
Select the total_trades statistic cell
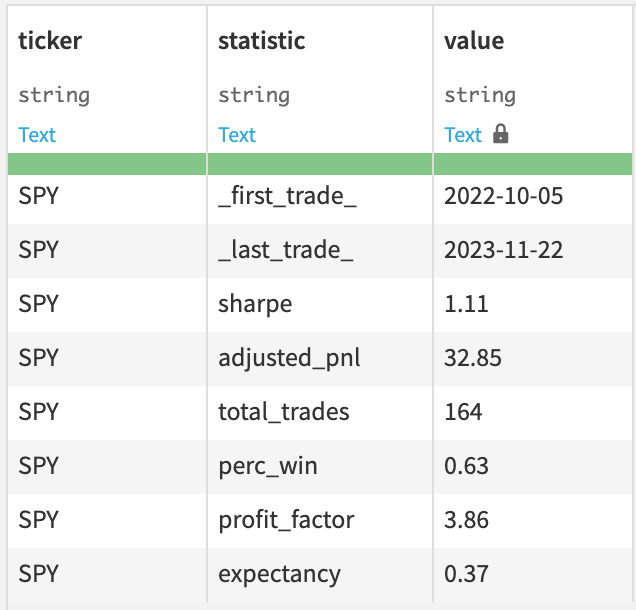pyautogui.click(x=284, y=412)
